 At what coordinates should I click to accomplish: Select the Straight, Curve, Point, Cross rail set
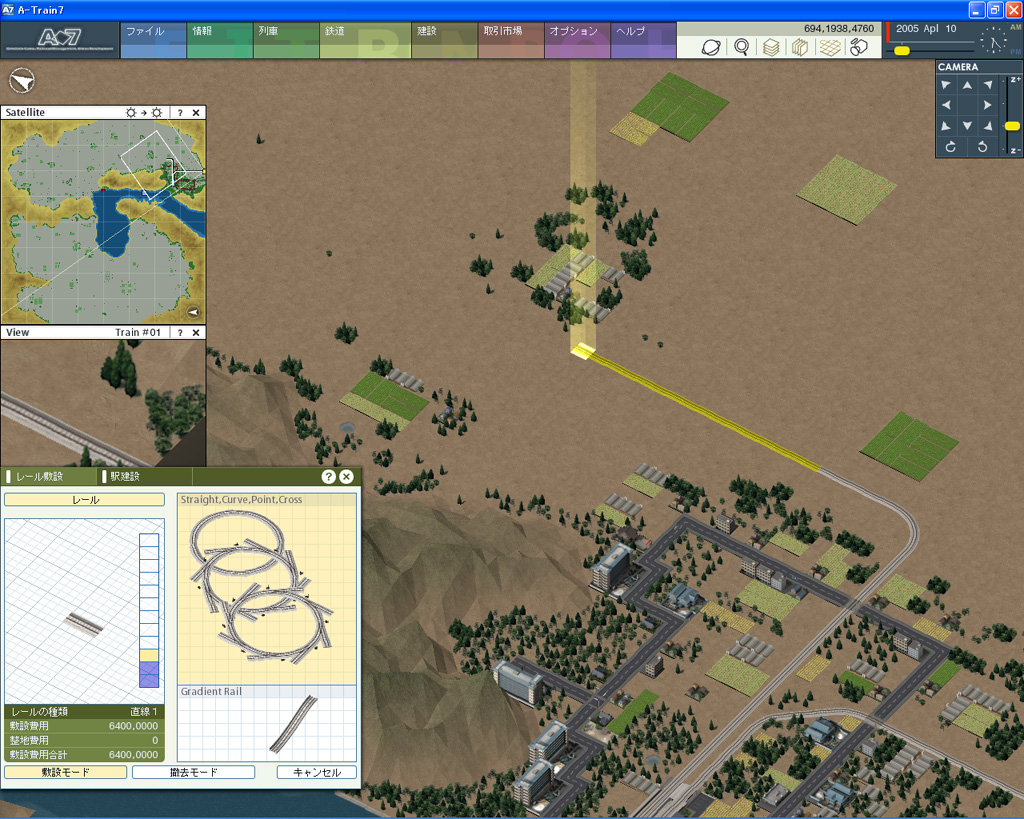coord(267,588)
